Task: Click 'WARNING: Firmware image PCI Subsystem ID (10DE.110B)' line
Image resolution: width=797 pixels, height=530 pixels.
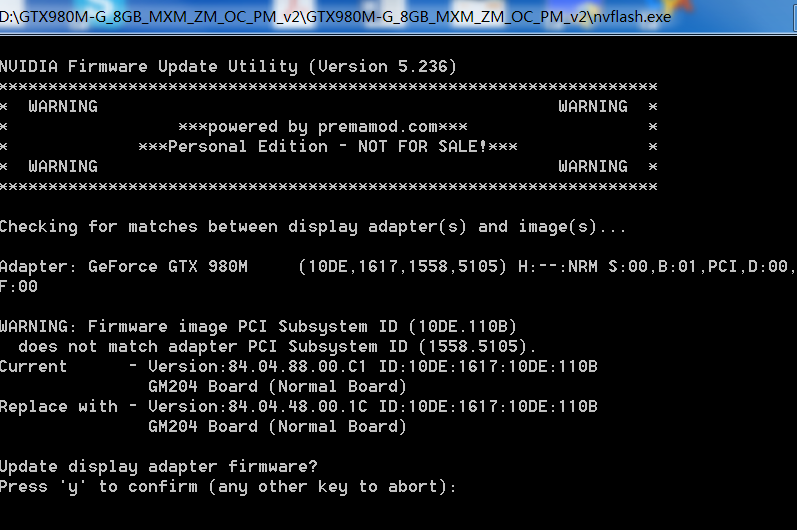Action: click(258, 326)
